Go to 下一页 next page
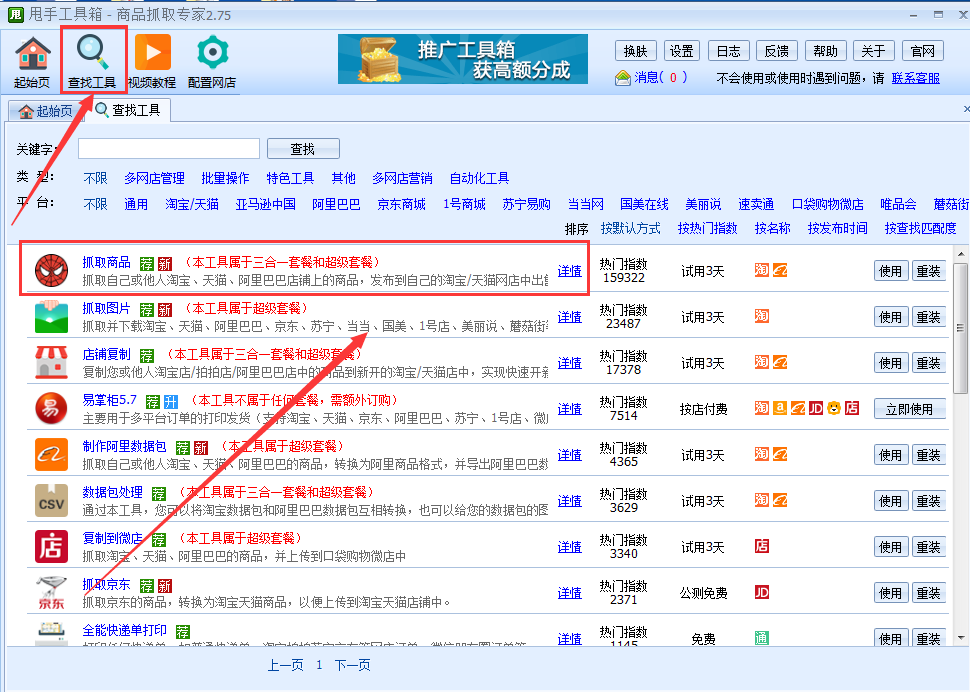This screenshot has width=970, height=692. tap(352, 665)
